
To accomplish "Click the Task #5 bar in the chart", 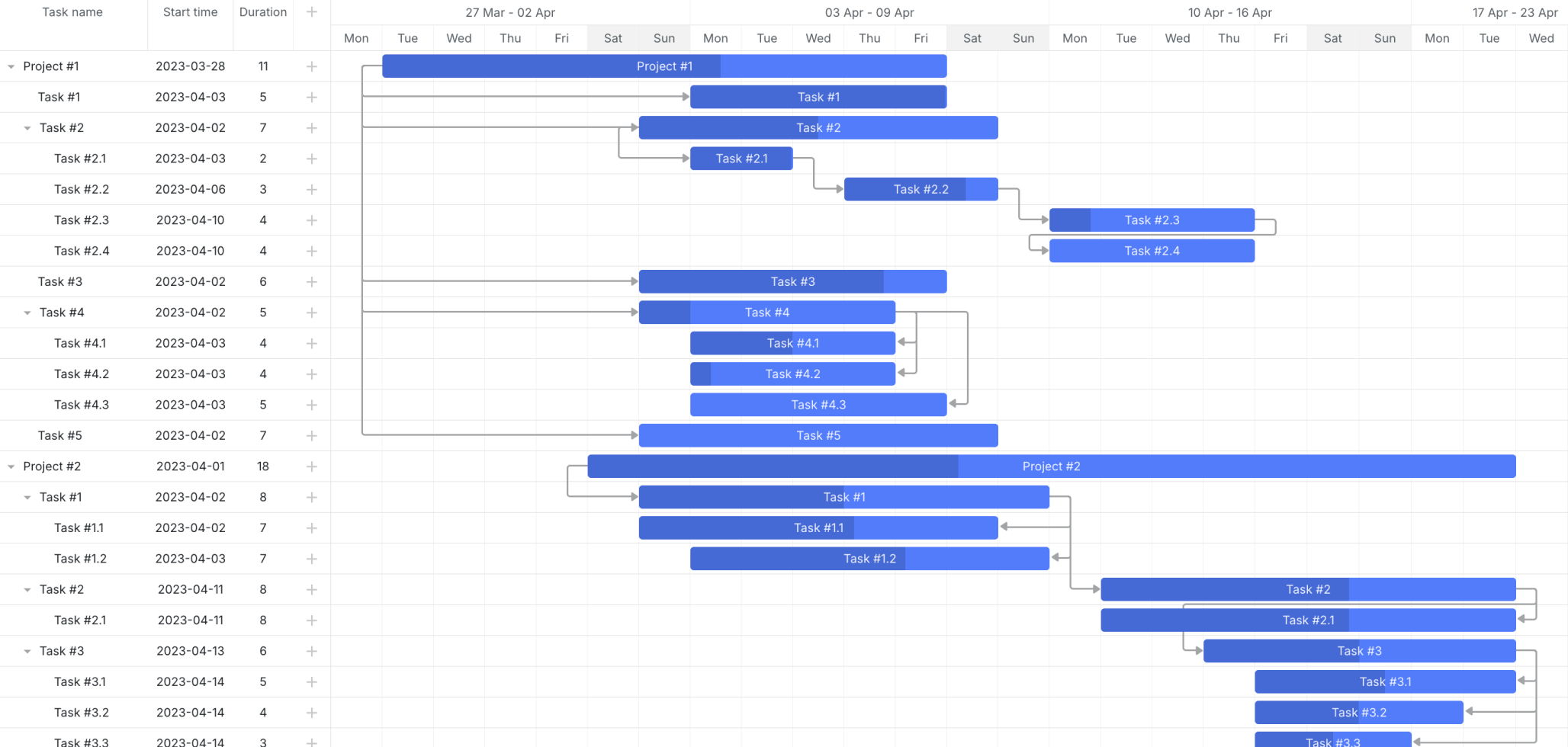I will pos(818,435).
